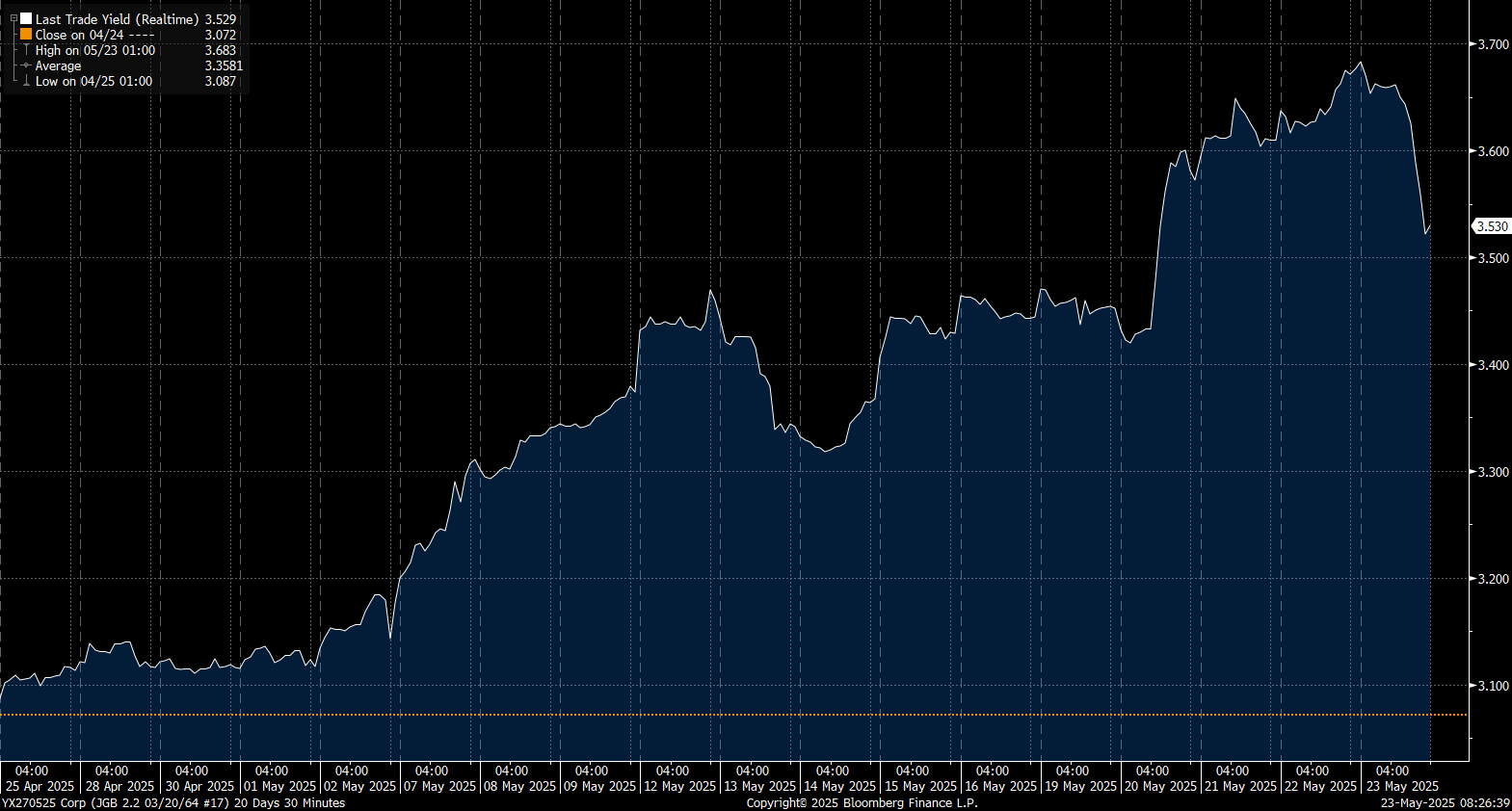Image resolution: width=1512 pixels, height=811 pixels.
Task: Select the High on 05/23 legend entry
Action: pyautogui.click(x=94, y=50)
